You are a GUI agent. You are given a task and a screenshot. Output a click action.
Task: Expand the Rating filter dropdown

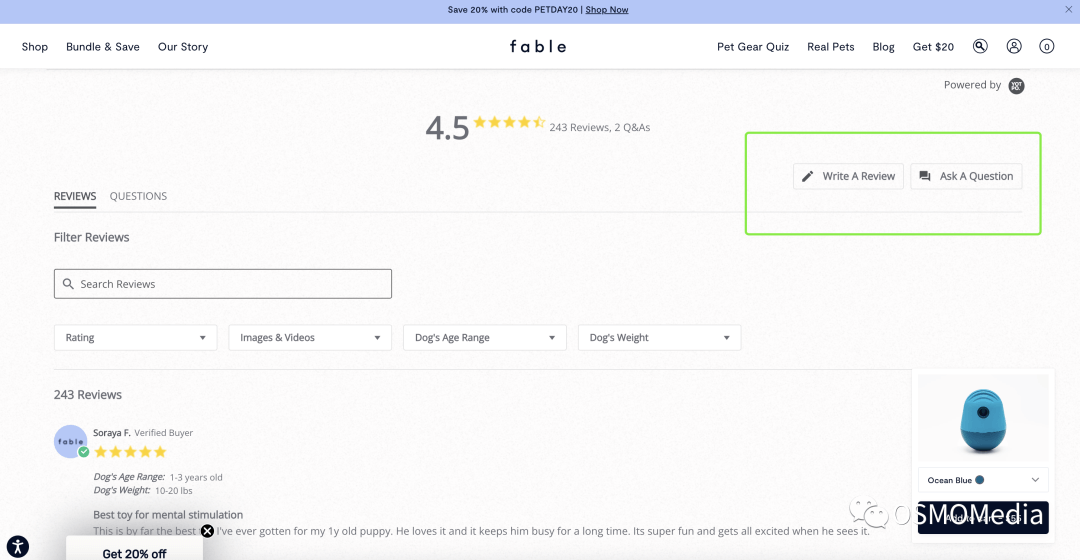click(136, 338)
